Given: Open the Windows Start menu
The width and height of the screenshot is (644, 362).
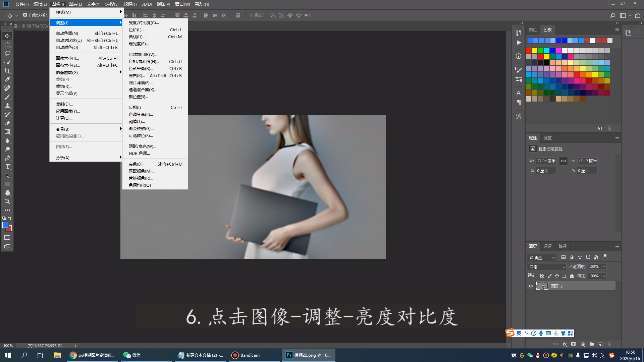Looking at the screenshot, I should click(x=8, y=355).
